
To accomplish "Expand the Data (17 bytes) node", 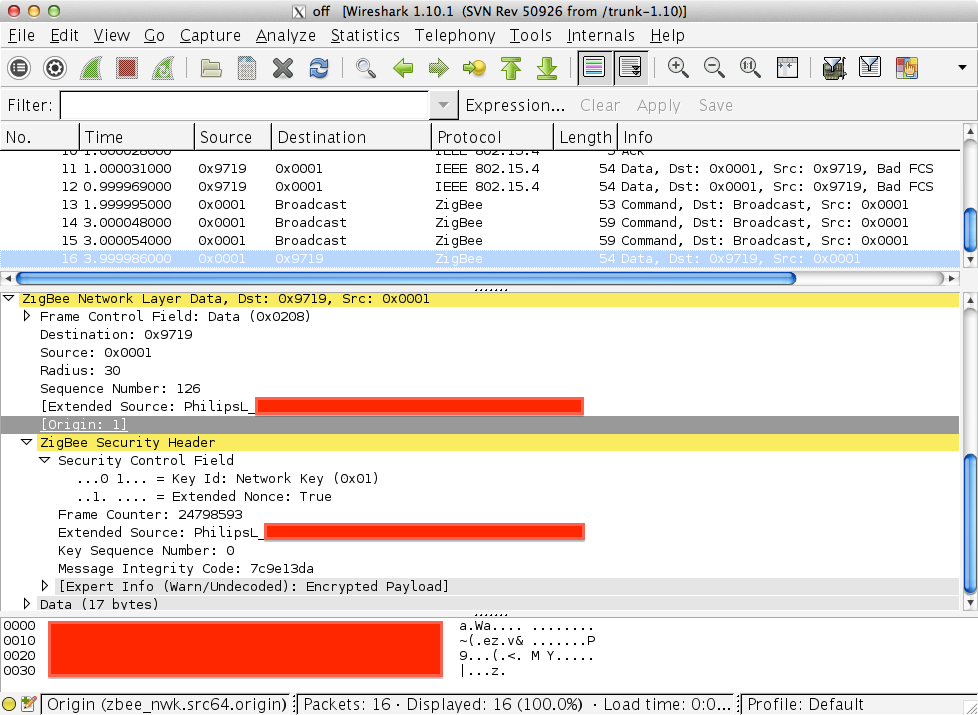I will [x=27, y=603].
